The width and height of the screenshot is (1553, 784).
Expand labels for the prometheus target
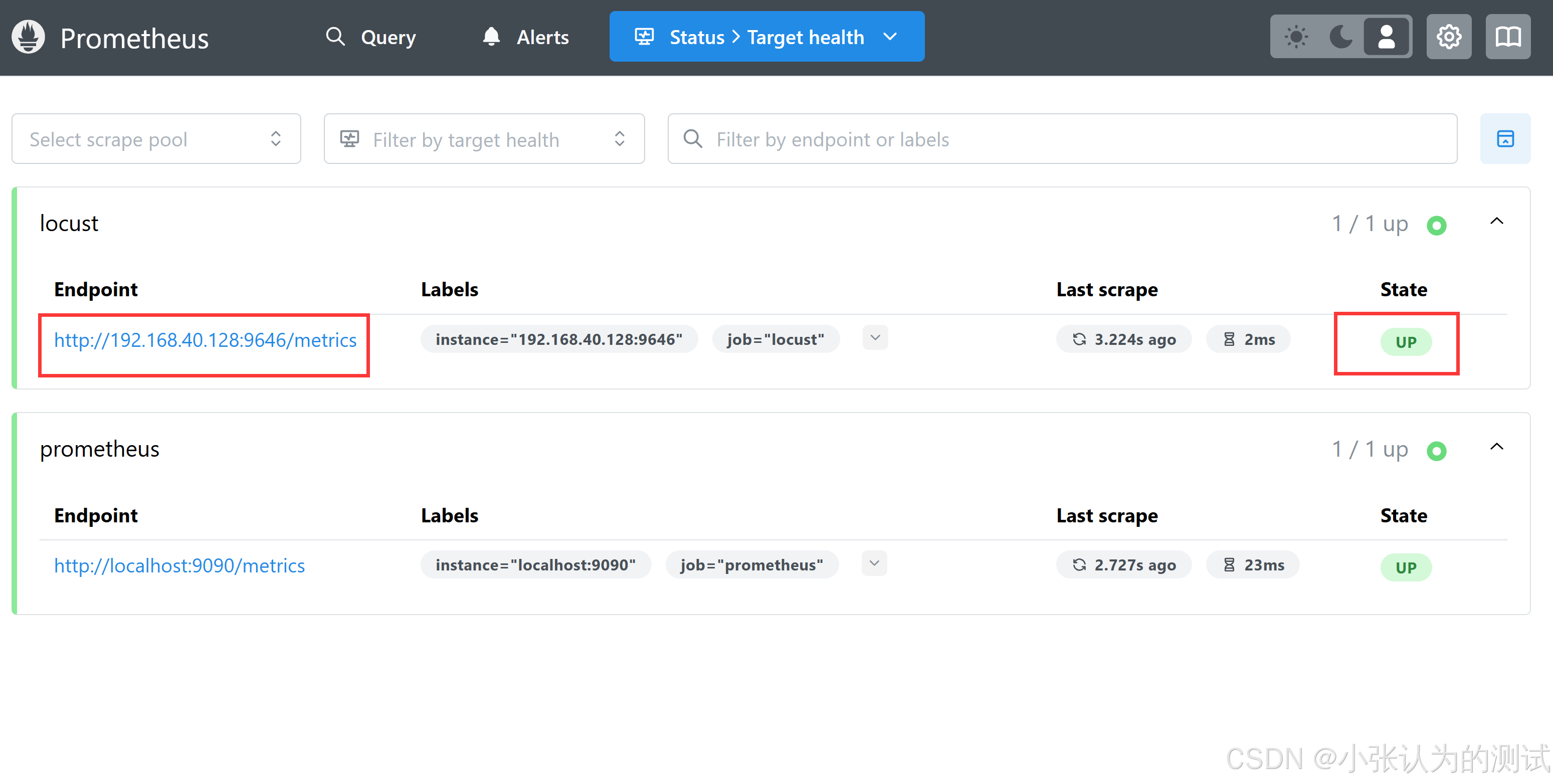pyautogui.click(x=874, y=563)
